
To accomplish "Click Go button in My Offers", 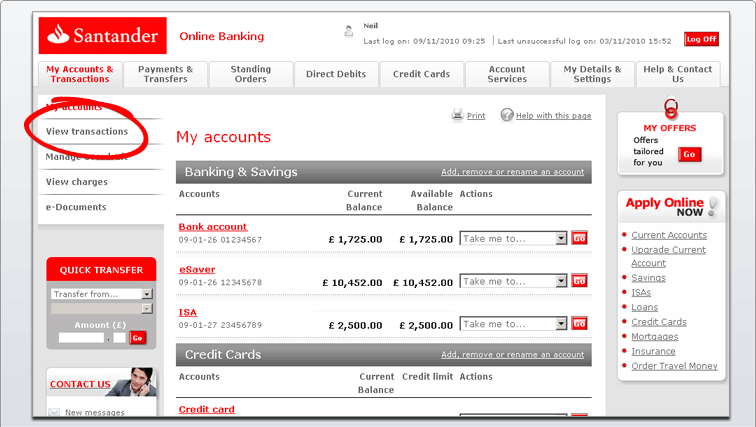I will pyautogui.click(x=689, y=154).
